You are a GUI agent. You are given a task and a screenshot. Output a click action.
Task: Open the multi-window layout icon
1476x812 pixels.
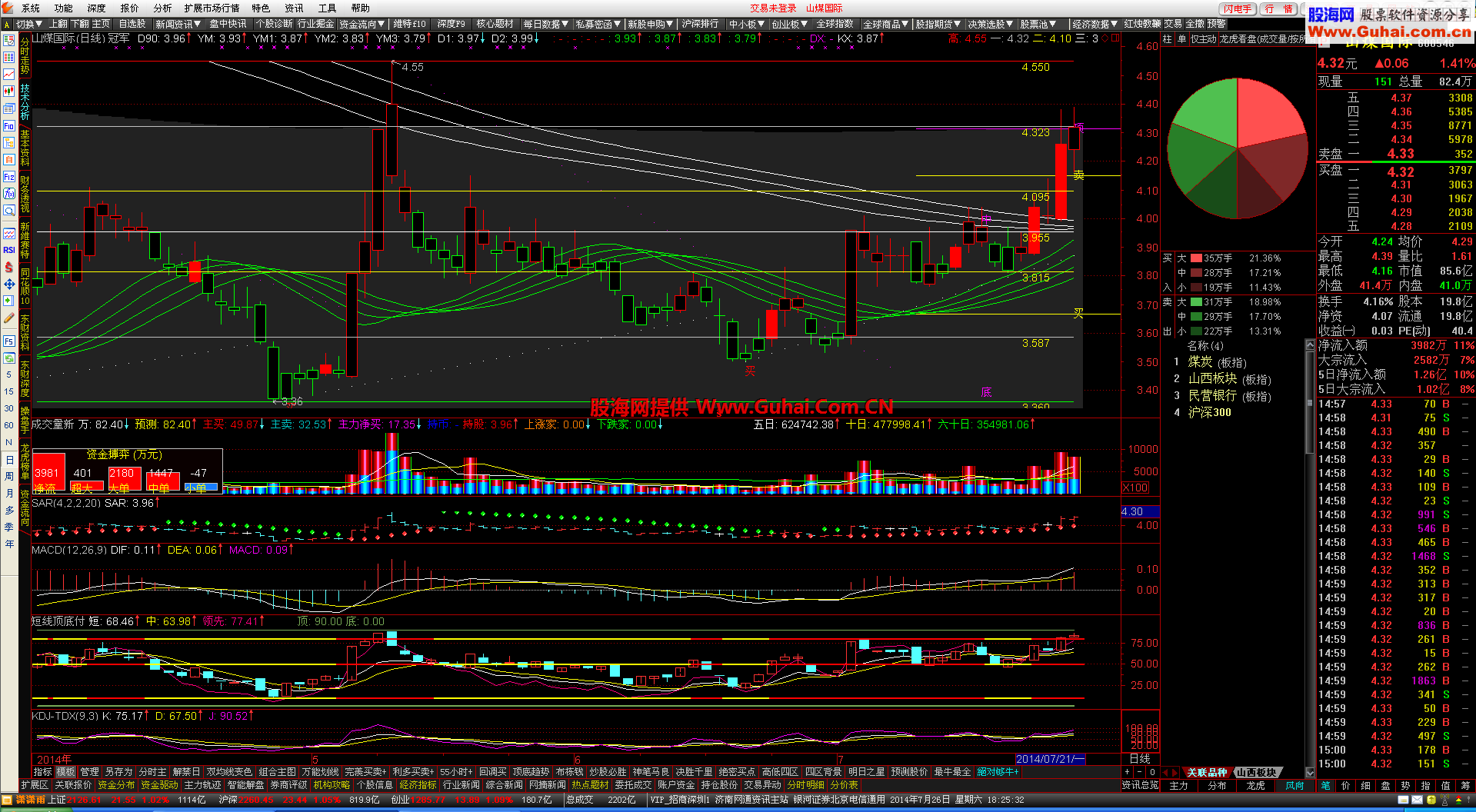(x=8, y=108)
